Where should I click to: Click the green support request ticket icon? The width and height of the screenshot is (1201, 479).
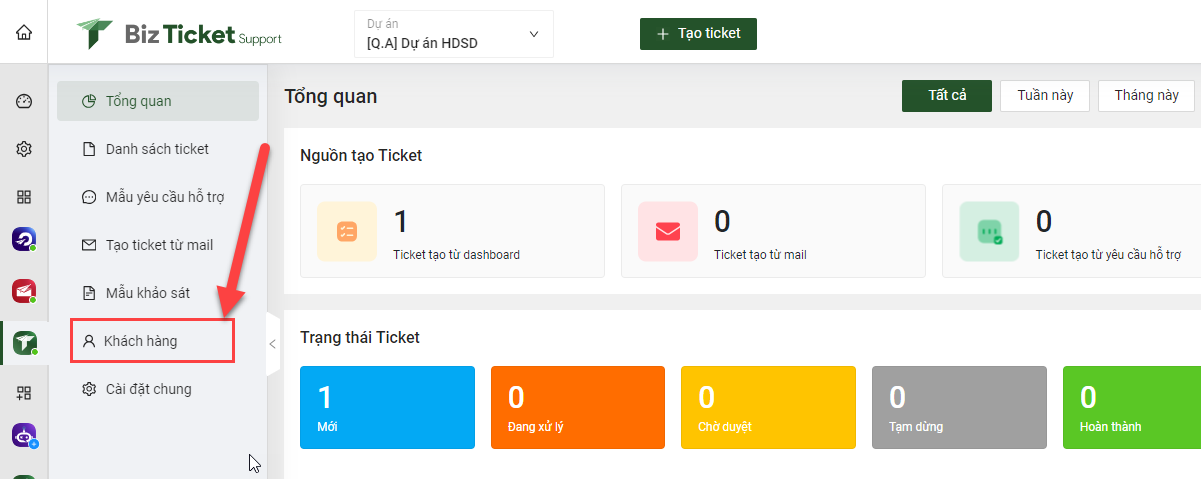click(x=989, y=231)
